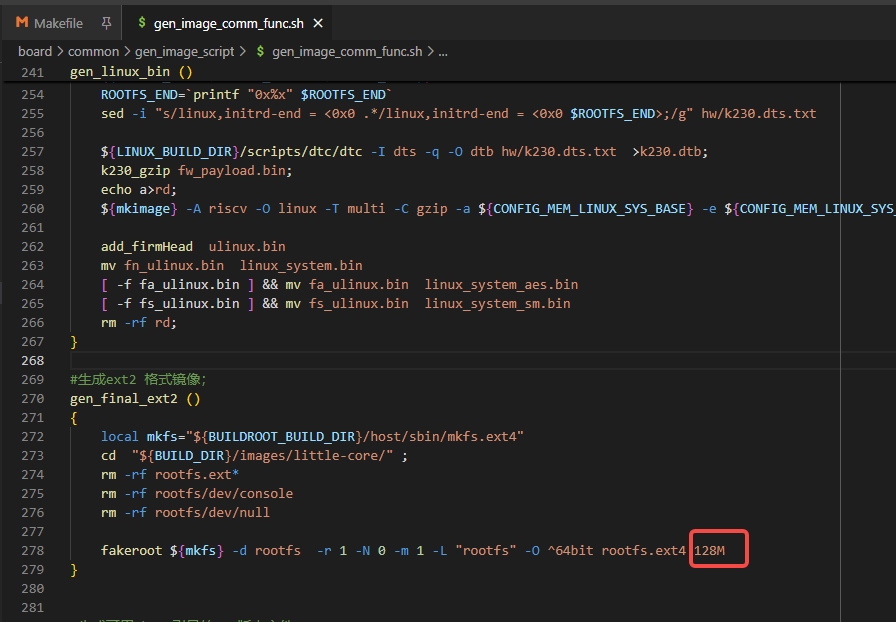Click 'add_firmHead ulinux.bin' line
Screen dimensions: 896x622
click(193, 247)
